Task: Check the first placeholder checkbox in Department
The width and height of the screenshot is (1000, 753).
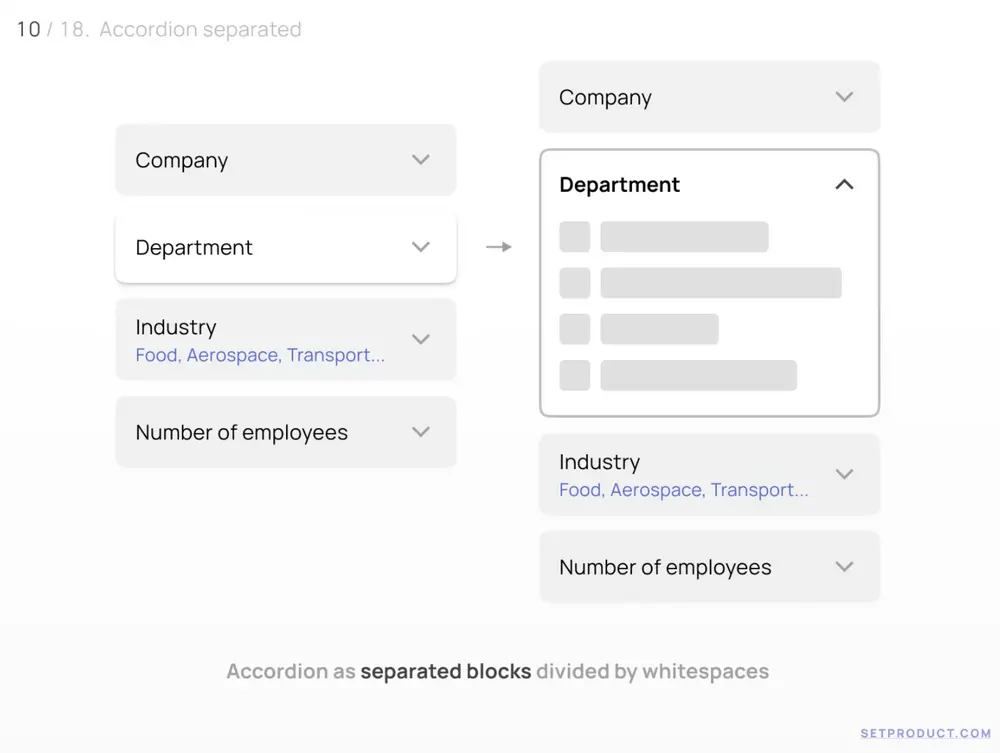Action: coord(574,237)
